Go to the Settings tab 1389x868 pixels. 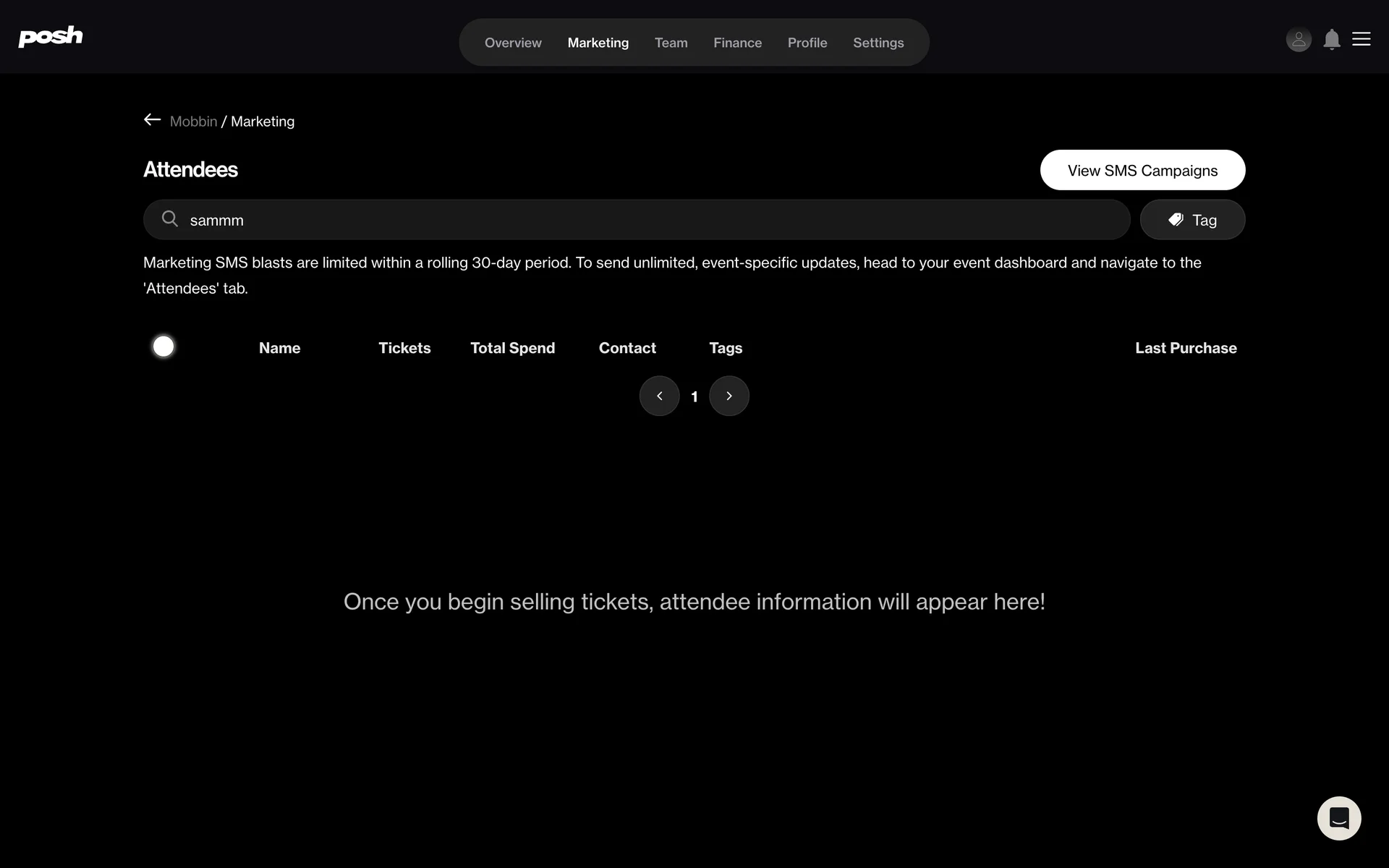[878, 43]
